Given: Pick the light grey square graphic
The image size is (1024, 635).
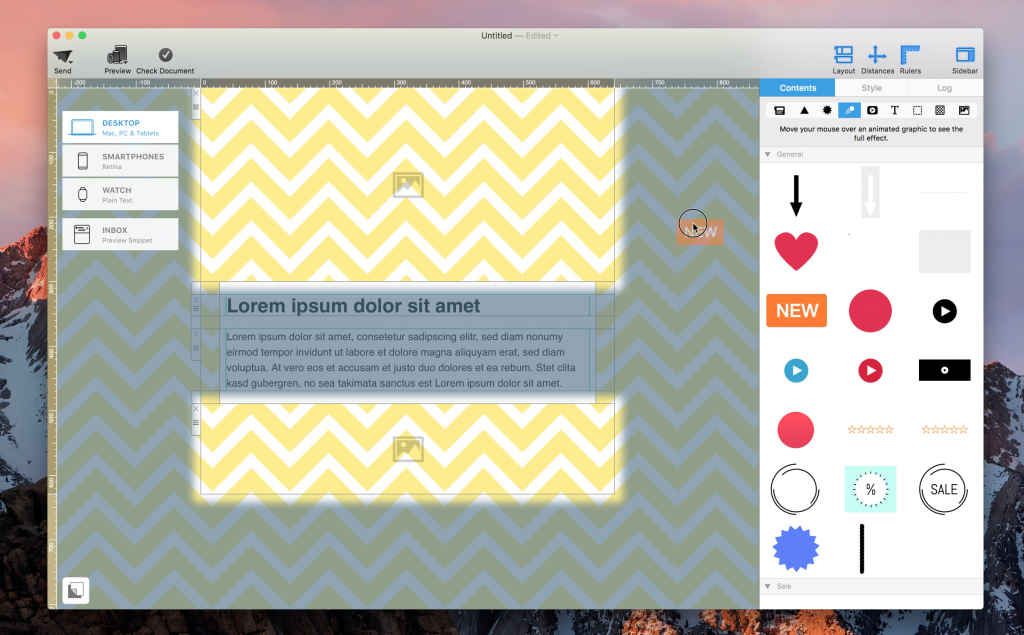Looking at the screenshot, I should point(944,251).
